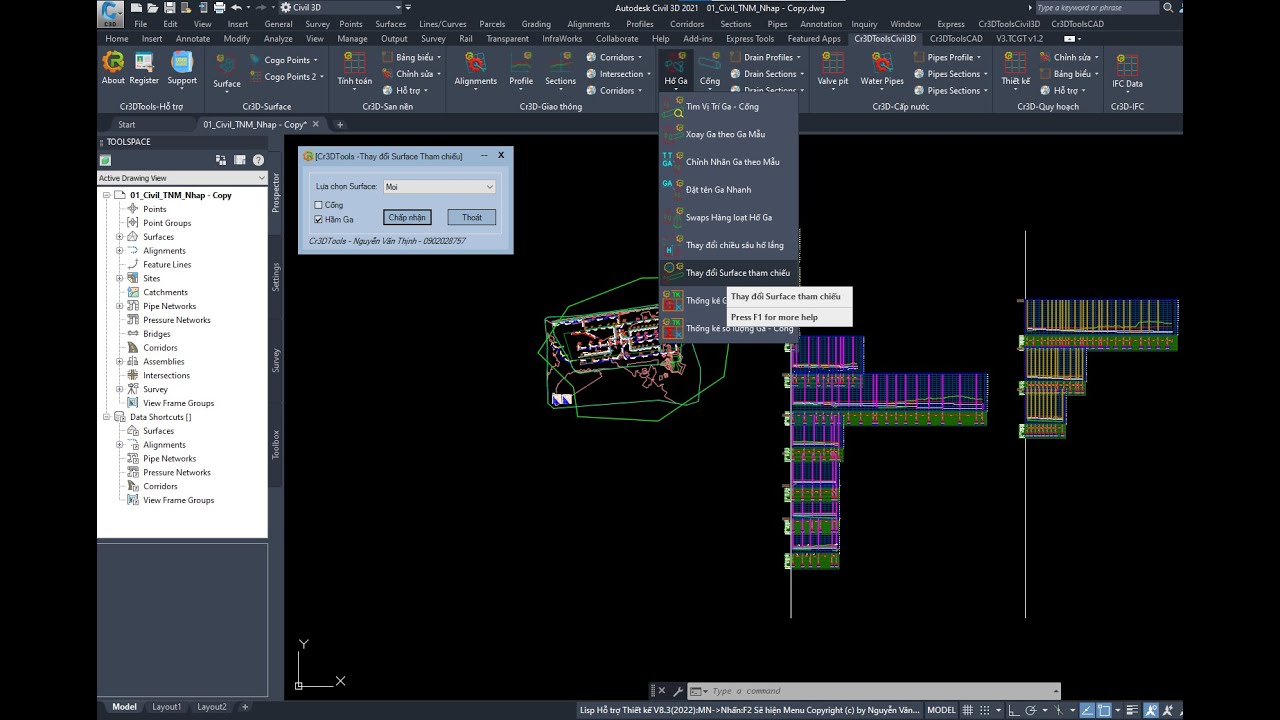
Task: Open Pipes Profile dropdown
Action: click(979, 58)
